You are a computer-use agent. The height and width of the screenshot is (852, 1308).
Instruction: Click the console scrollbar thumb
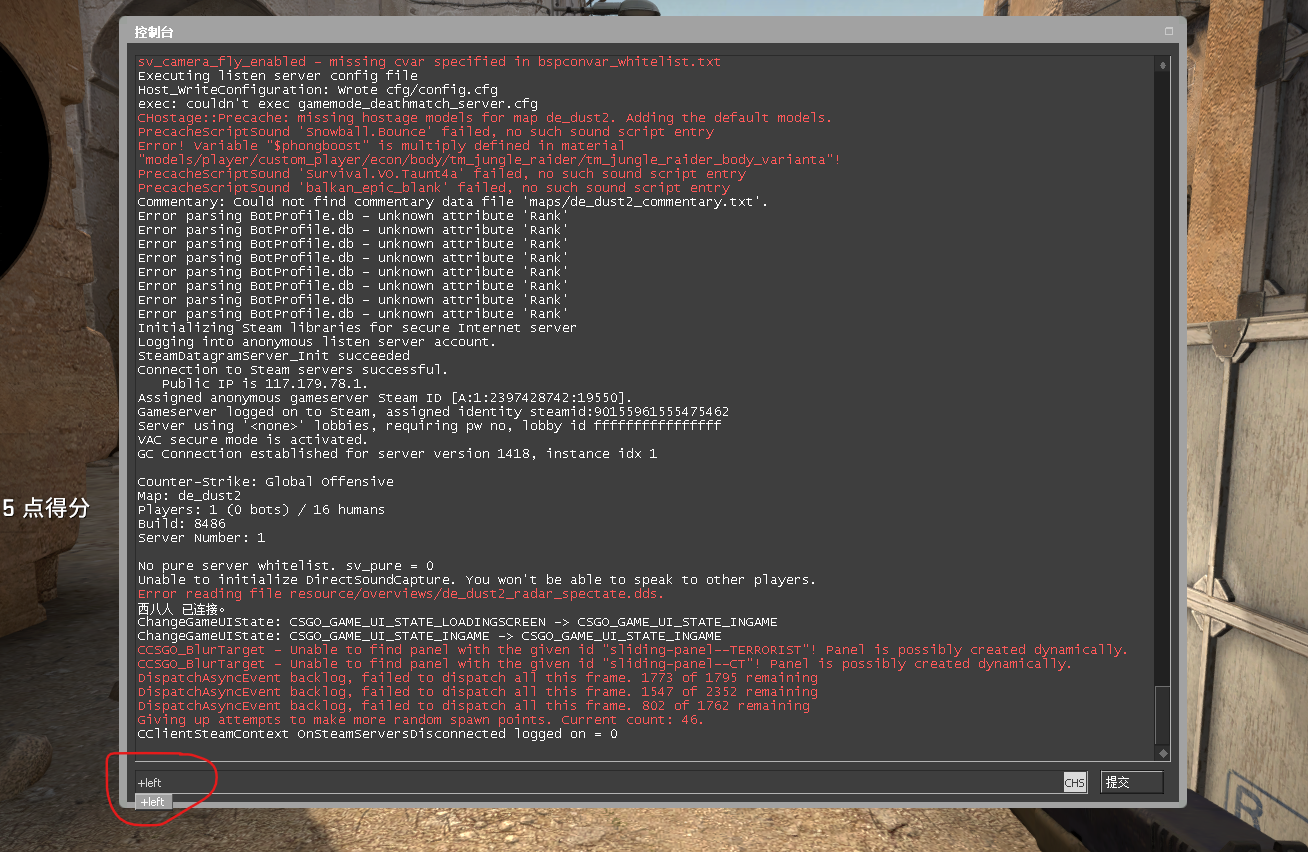(x=1162, y=714)
